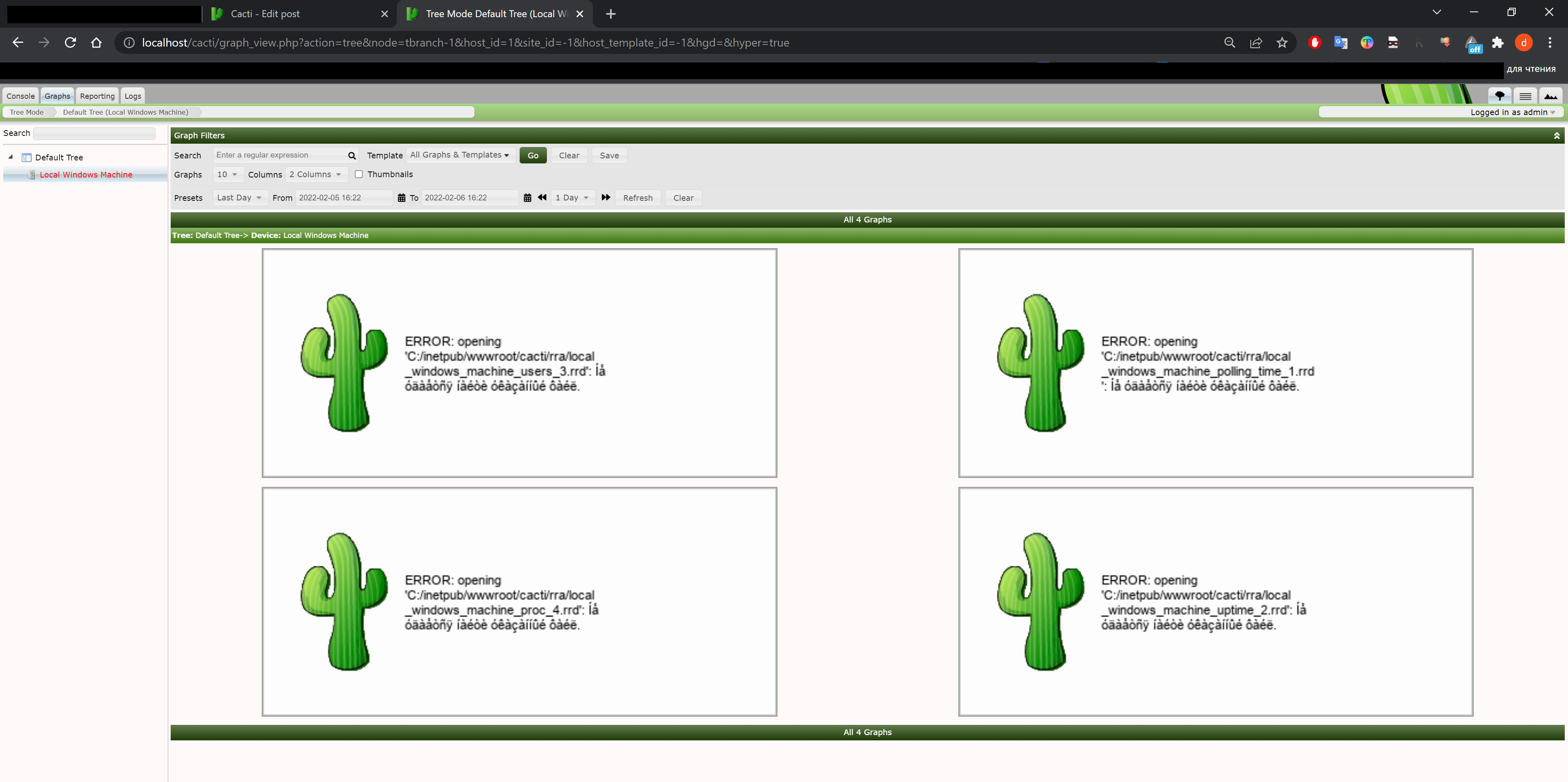Switch to the Console tab
This screenshot has width=1568, height=782.
[x=21, y=96]
